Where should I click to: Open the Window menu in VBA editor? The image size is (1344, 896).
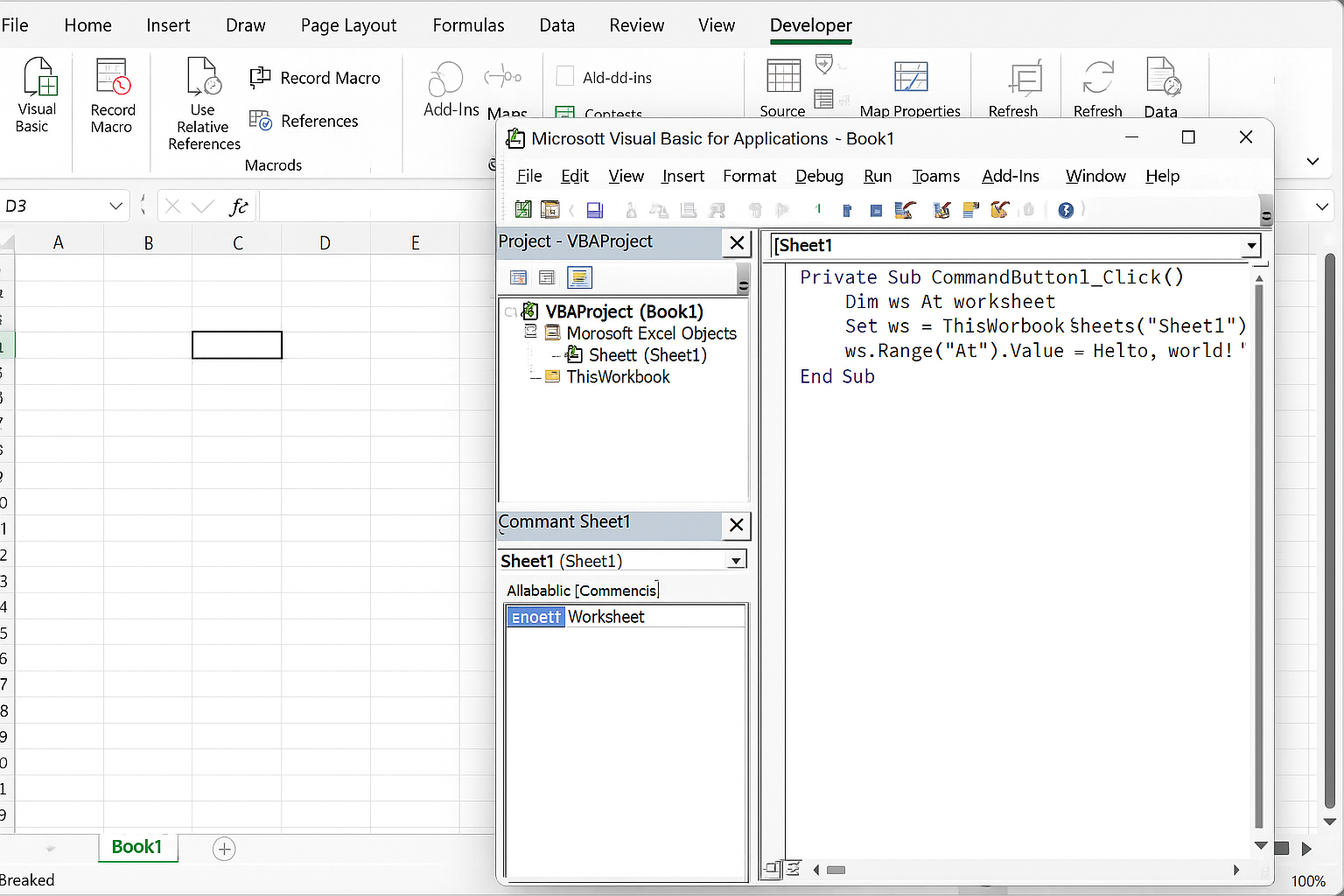1095,176
